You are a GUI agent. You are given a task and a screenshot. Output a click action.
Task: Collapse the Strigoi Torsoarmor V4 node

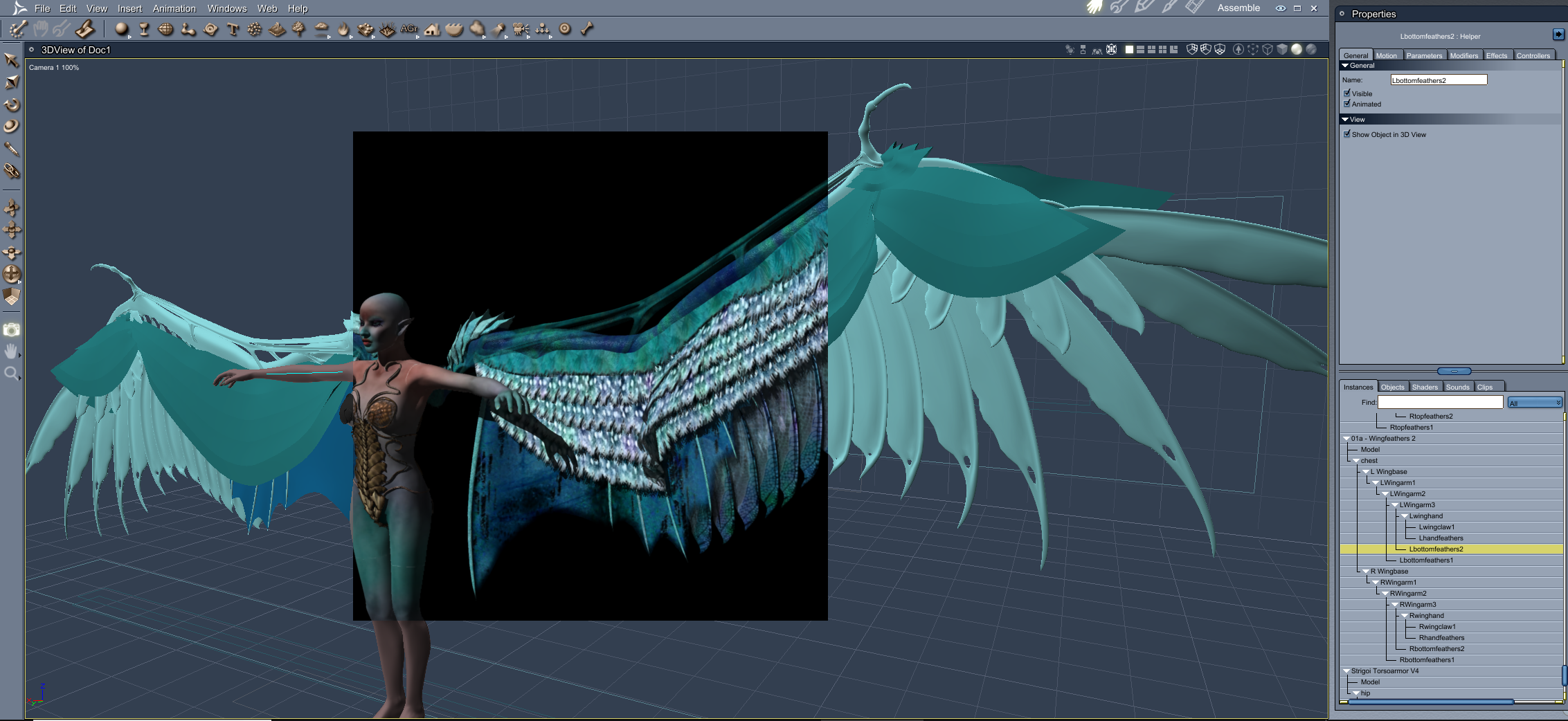click(1346, 671)
